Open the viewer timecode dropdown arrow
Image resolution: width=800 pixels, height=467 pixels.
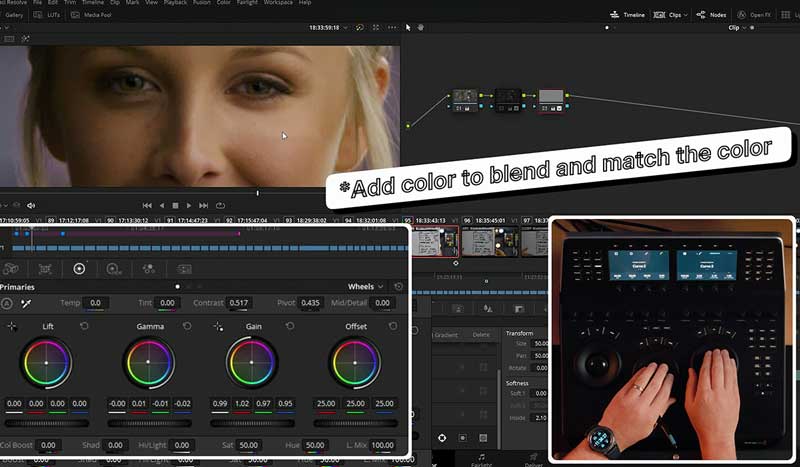(x=345, y=28)
